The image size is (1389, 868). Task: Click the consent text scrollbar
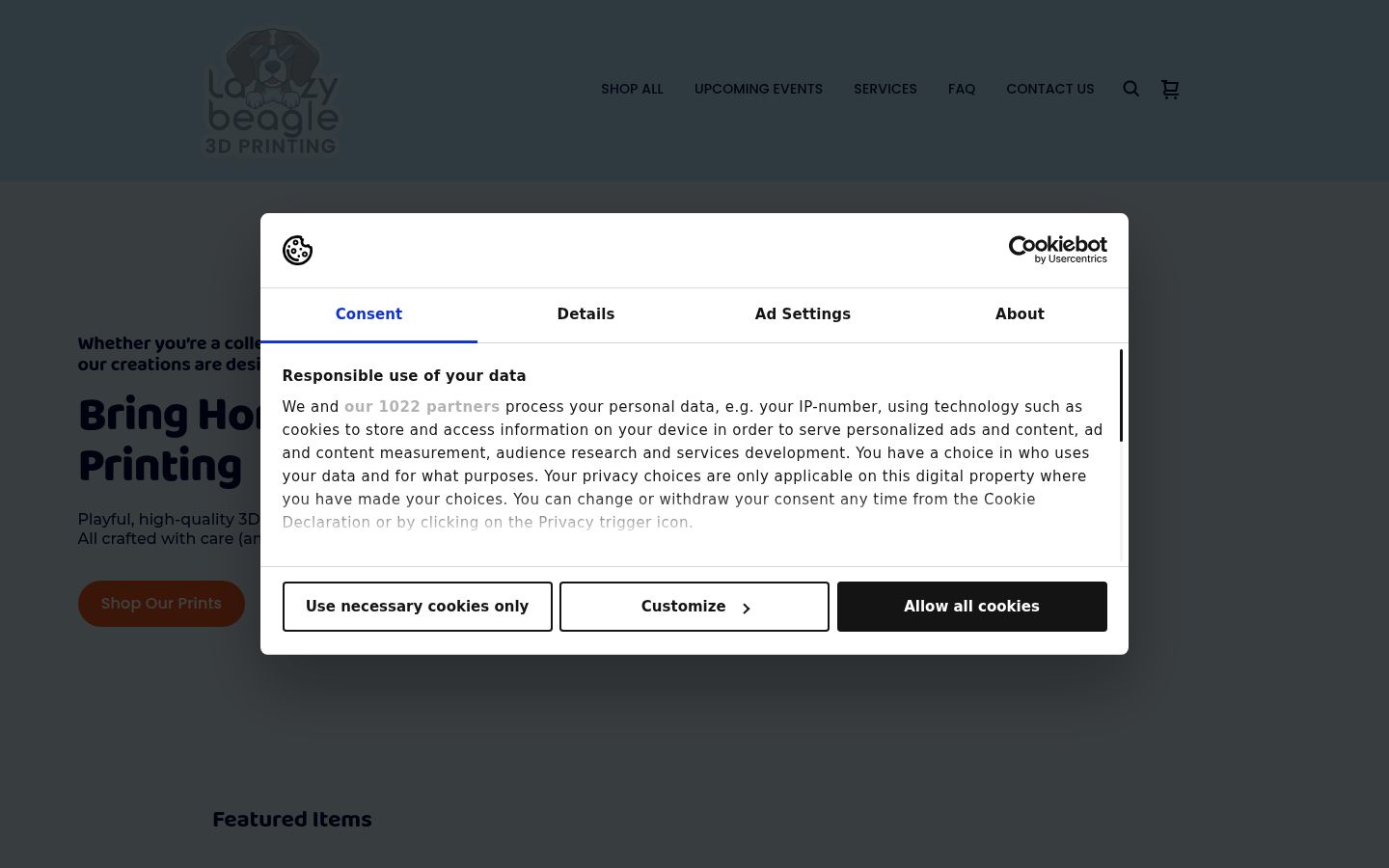[1121, 395]
